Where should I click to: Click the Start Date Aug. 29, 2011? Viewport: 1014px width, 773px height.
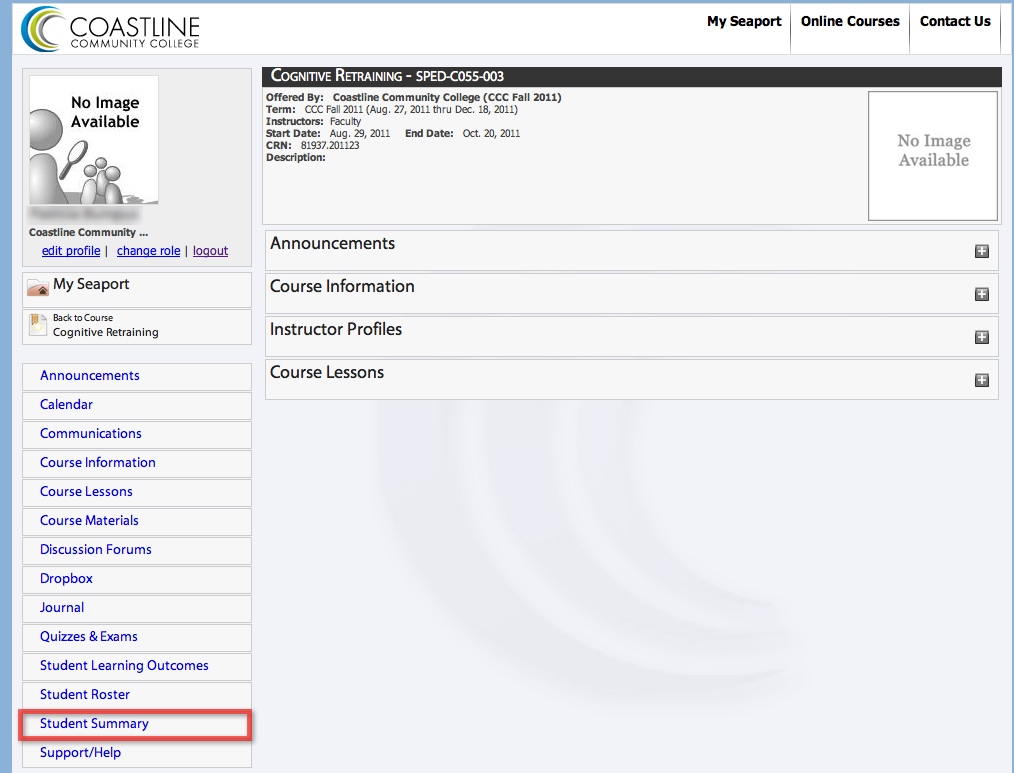coord(360,133)
